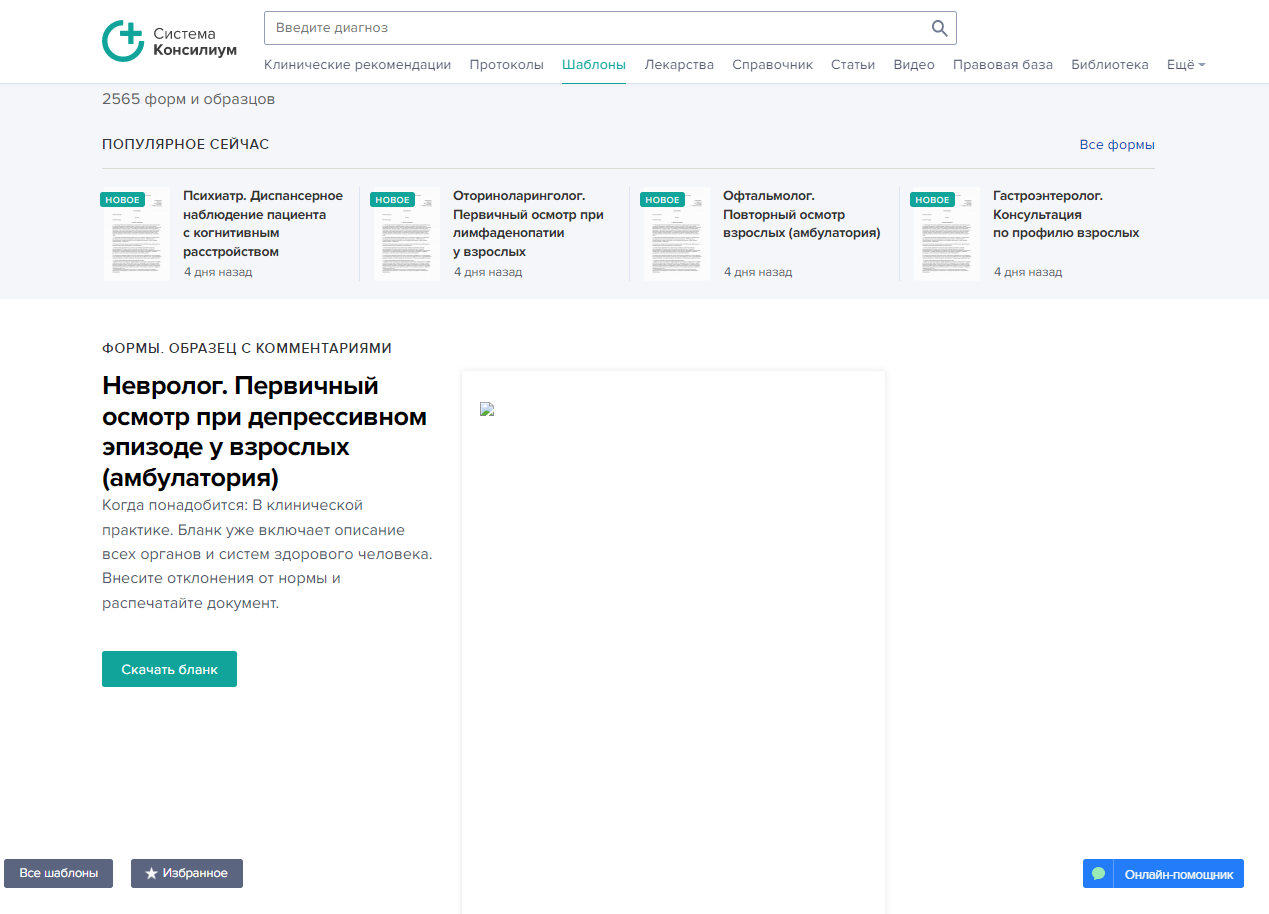Click the Скачать бланк button
This screenshot has height=914, width=1269.
pyautogui.click(x=169, y=669)
